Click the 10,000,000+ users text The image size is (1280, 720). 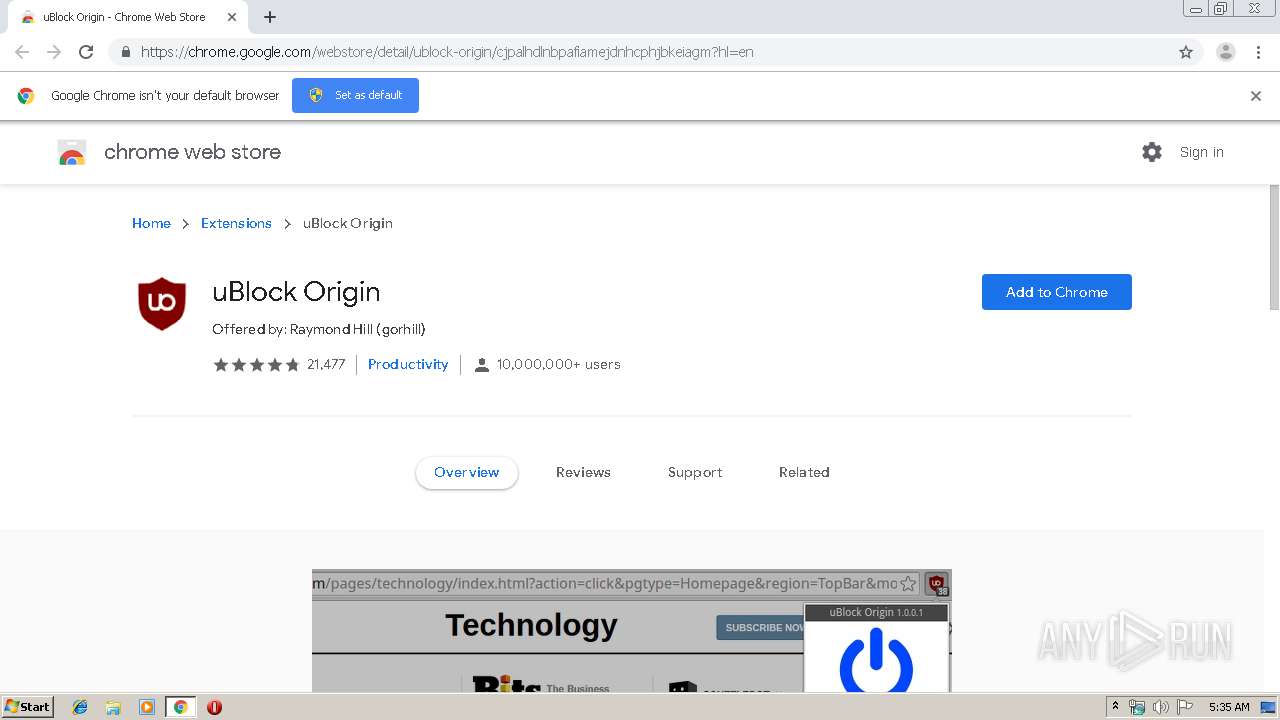tap(559, 365)
